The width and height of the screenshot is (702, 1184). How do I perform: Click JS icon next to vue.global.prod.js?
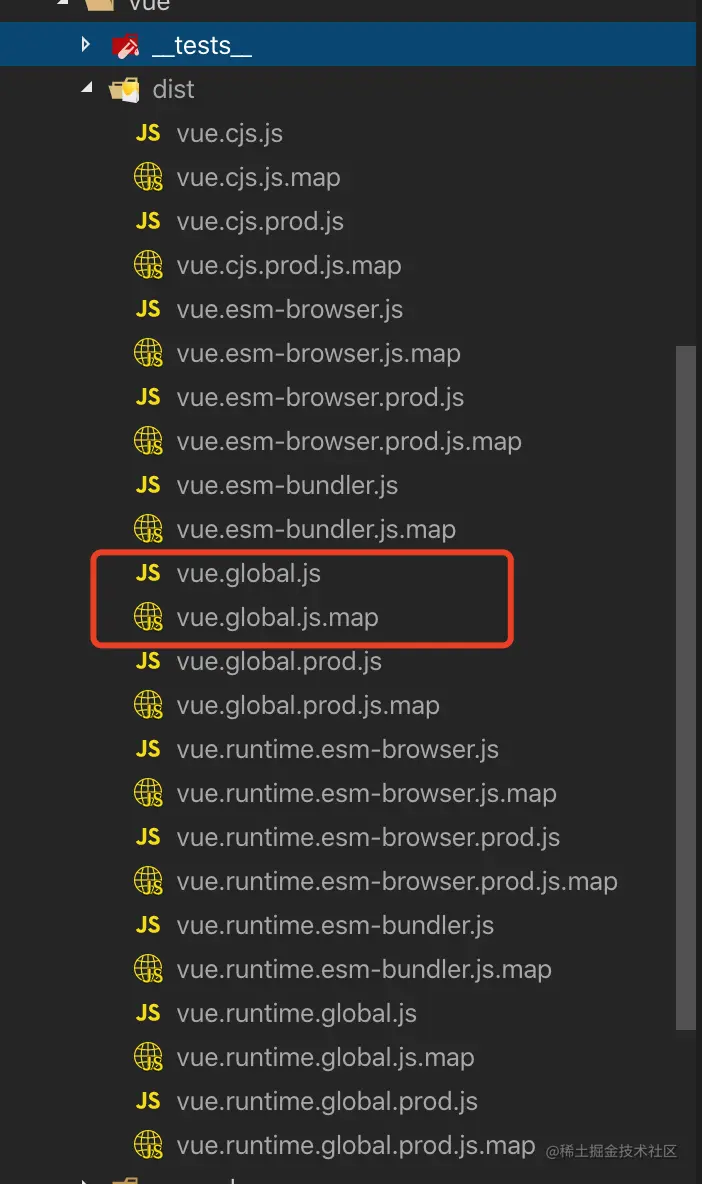[x=148, y=661]
